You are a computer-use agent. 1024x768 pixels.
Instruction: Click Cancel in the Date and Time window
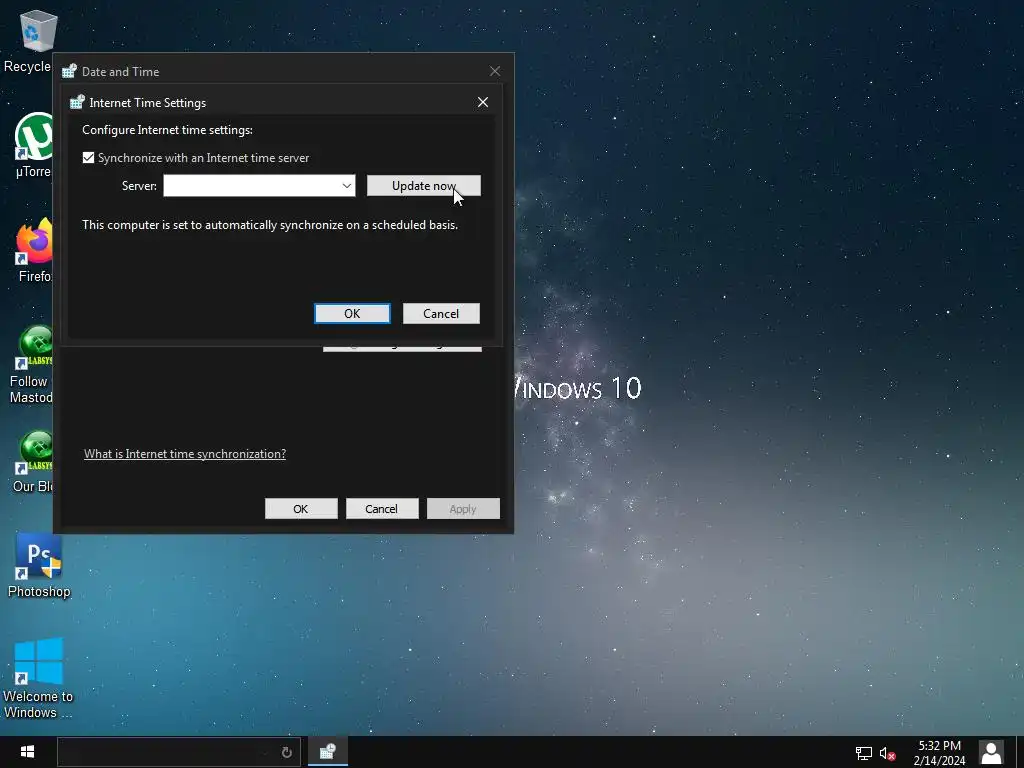point(381,509)
